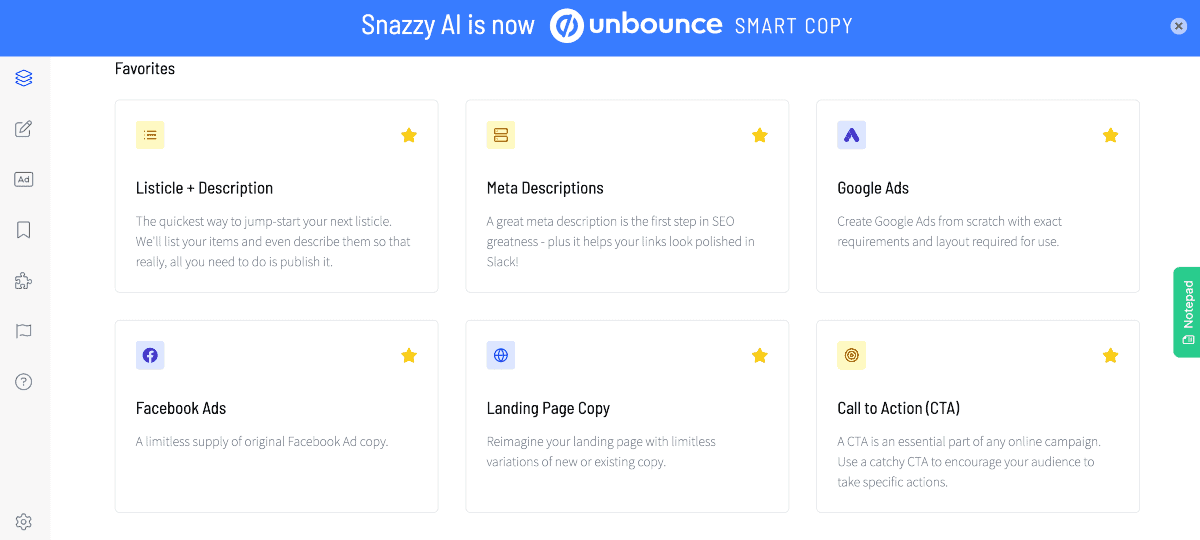Image resolution: width=1200 pixels, height=540 pixels.
Task: Open the templates stack icon in sidebar
Action: coord(24,78)
